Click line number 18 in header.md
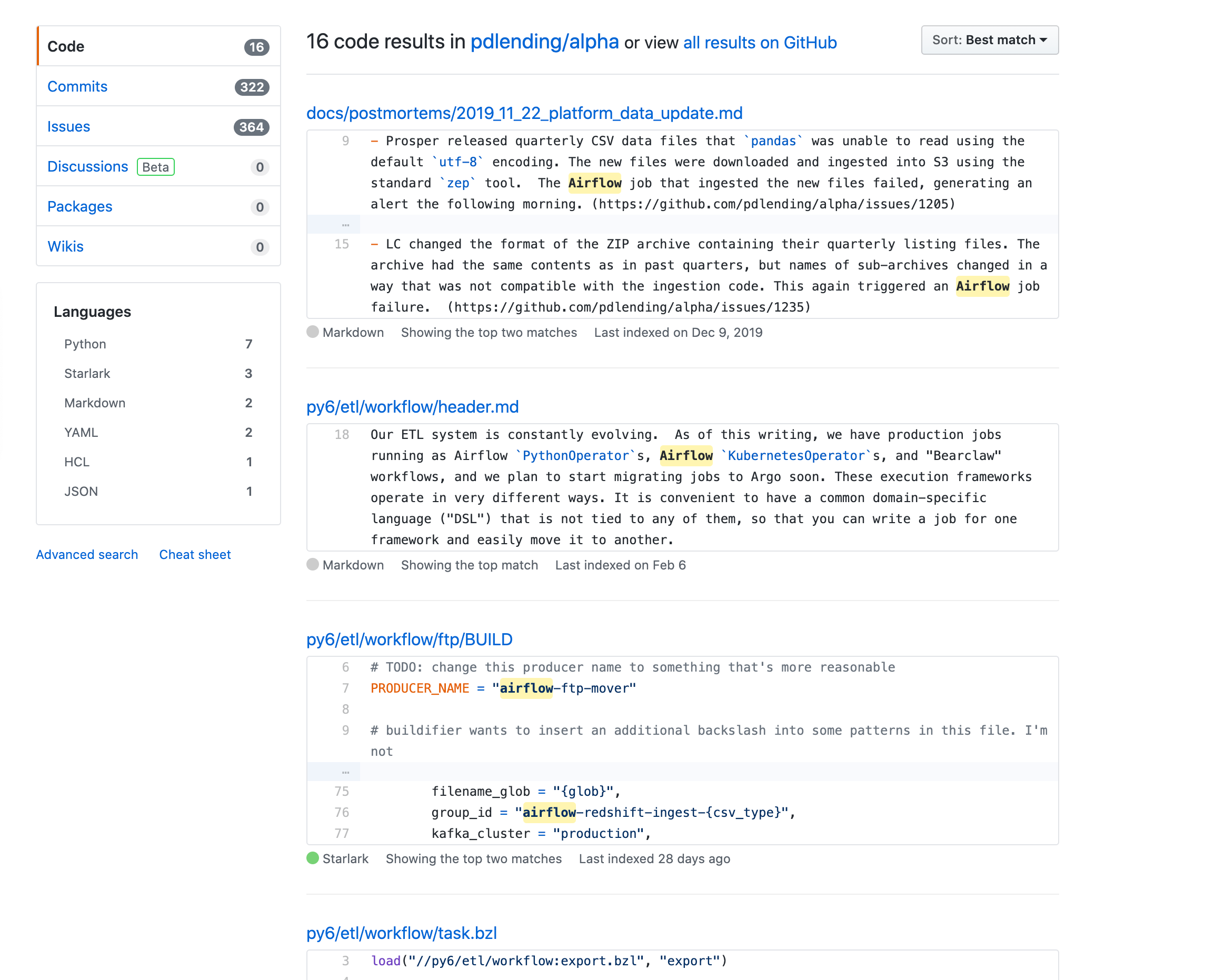The height and width of the screenshot is (980, 1215). [342, 435]
